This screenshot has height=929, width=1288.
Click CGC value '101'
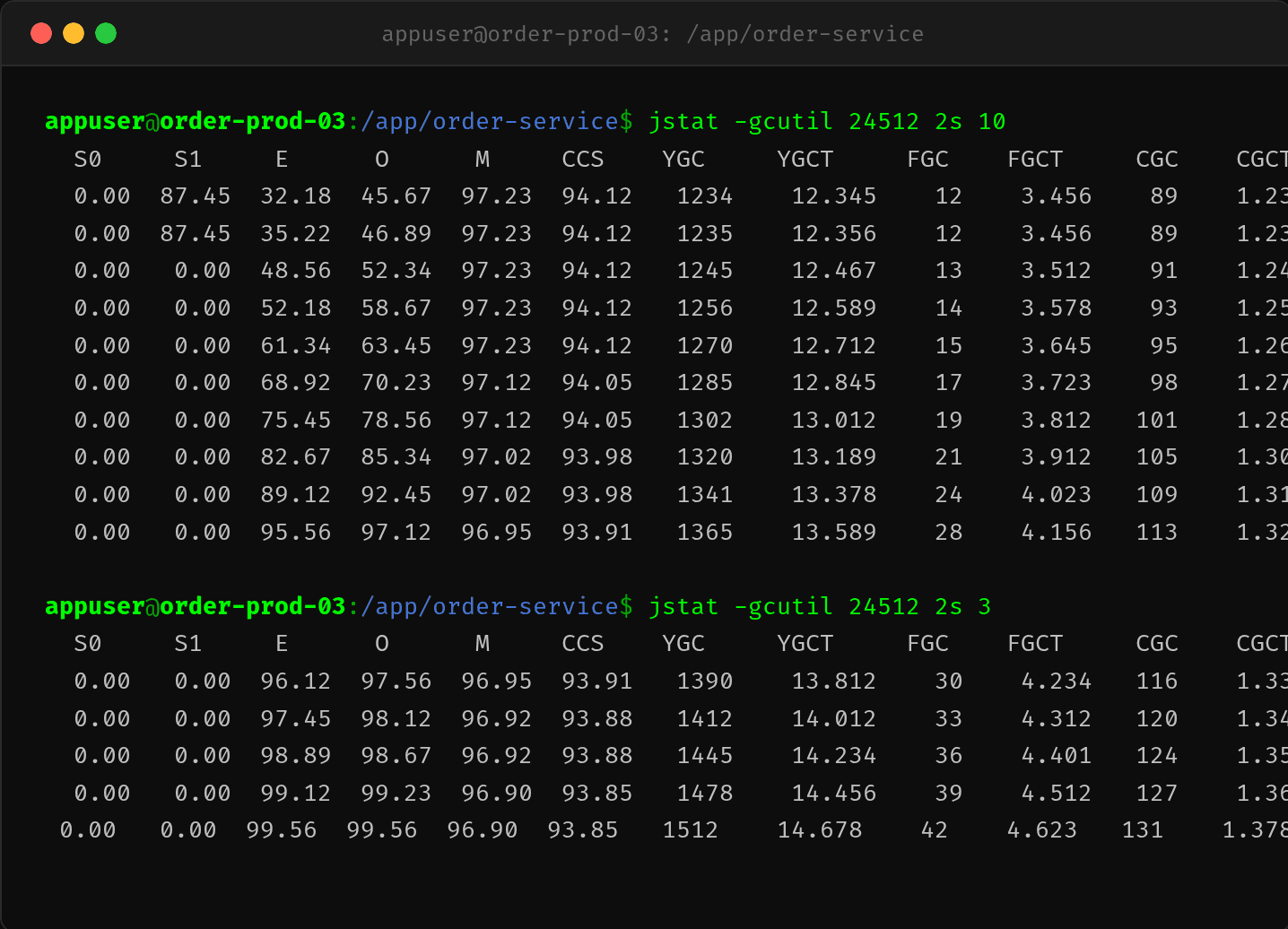(x=1157, y=420)
